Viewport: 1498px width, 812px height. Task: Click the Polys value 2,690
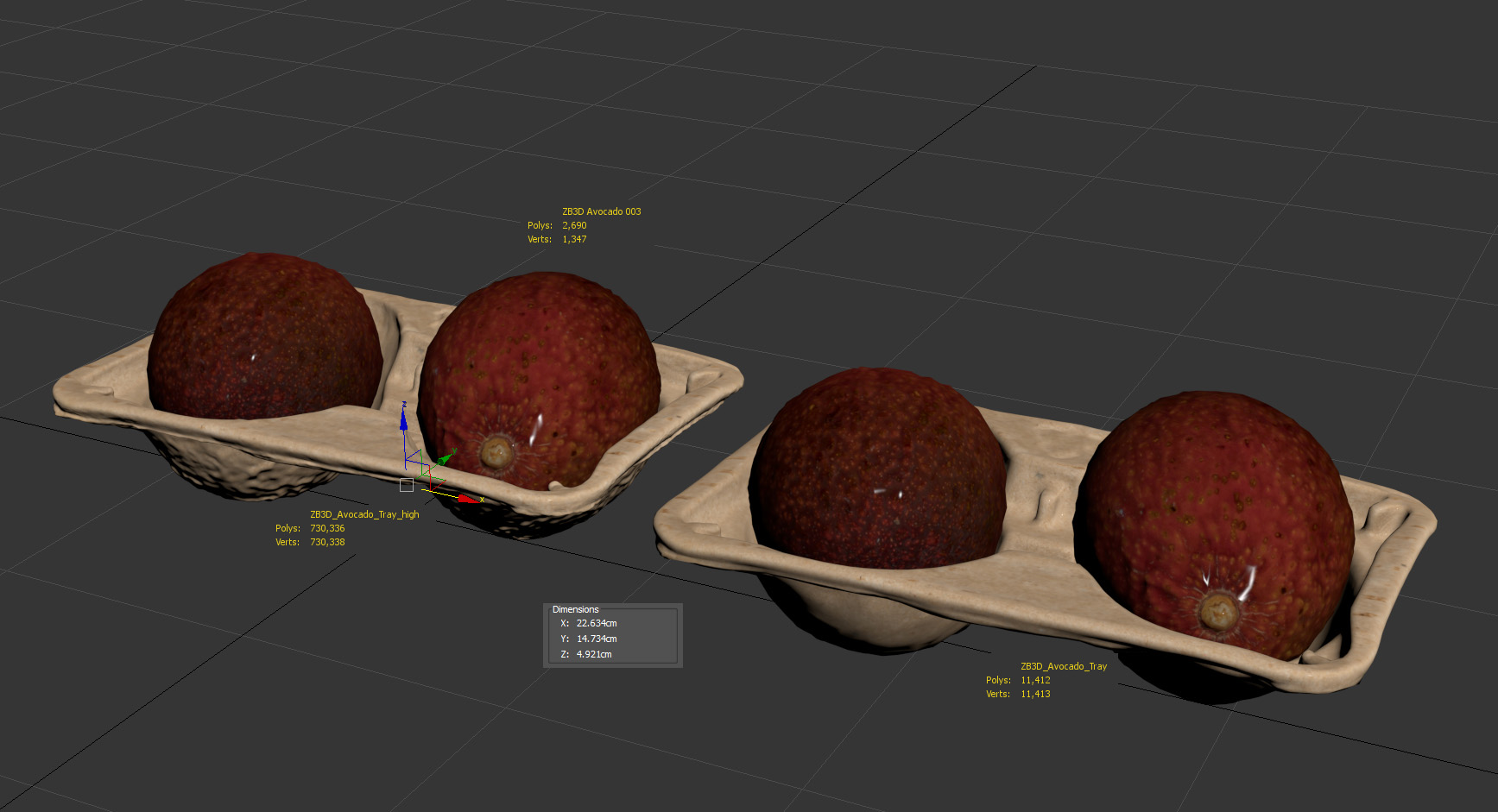pyautogui.click(x=574, y=225)
